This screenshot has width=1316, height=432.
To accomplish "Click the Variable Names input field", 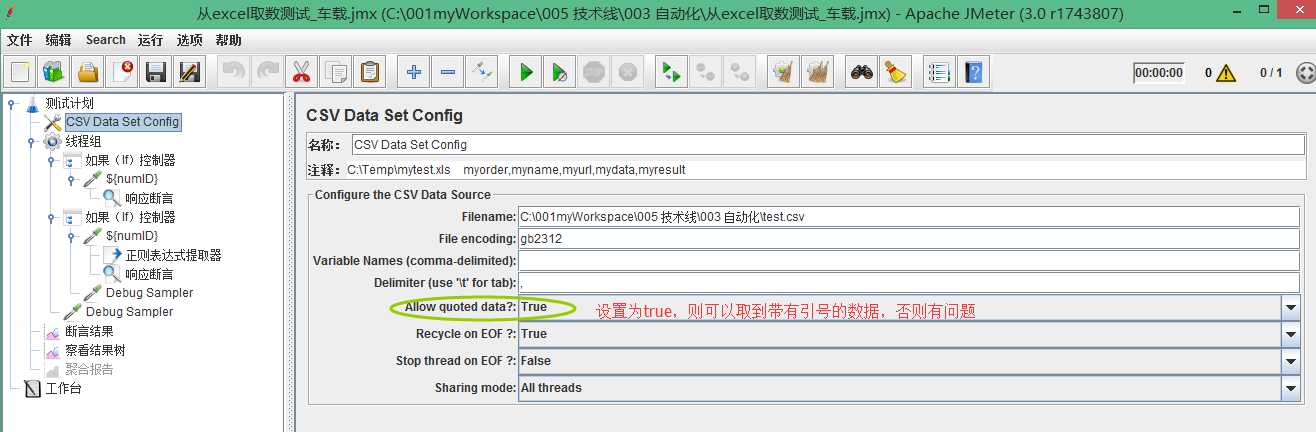I will pyautogui.click(x=910, y=260).
